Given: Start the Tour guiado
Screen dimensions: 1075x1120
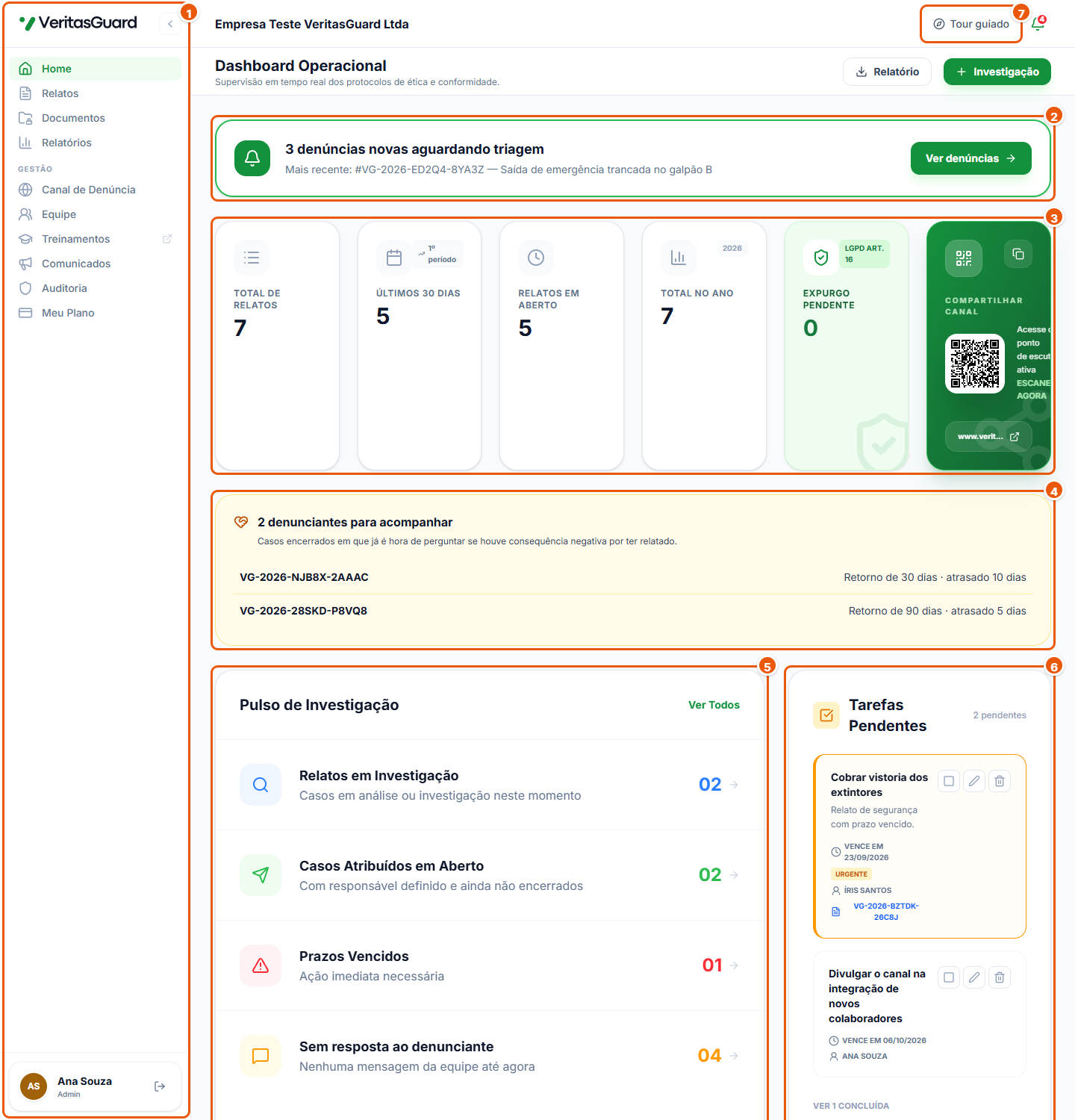Looking at the screenshot, I should click(x=971, y=24).
